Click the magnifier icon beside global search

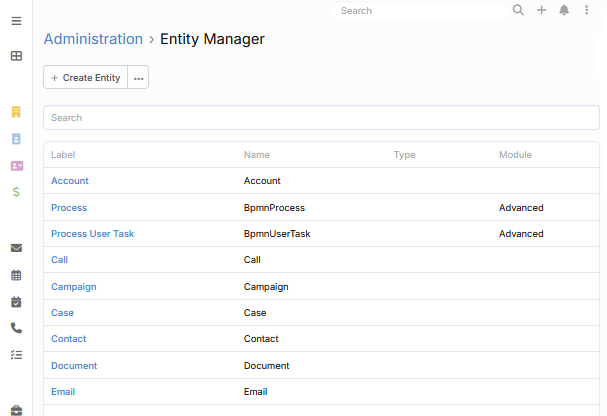pos(518,10)
